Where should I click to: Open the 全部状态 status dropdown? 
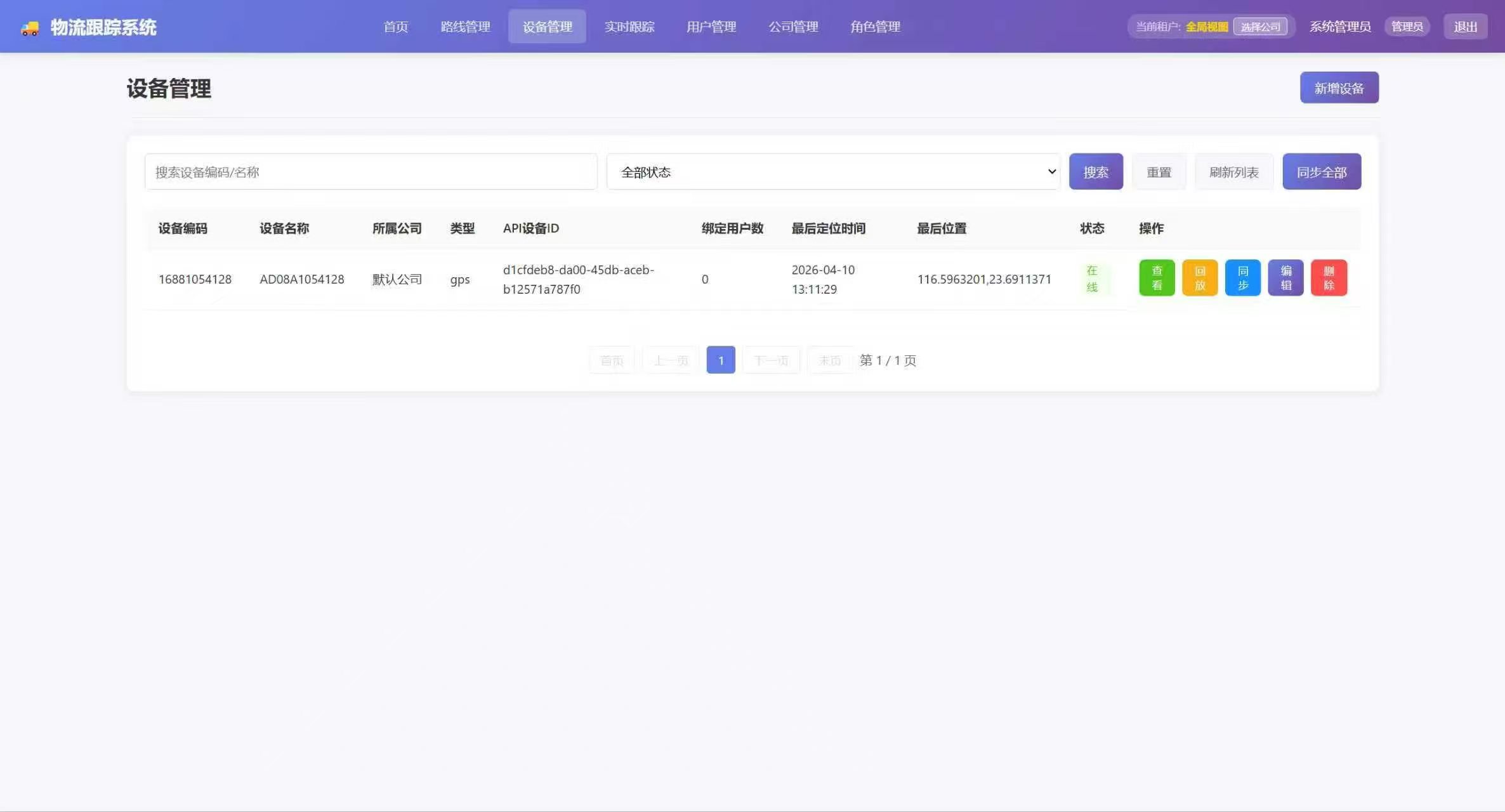832,171
